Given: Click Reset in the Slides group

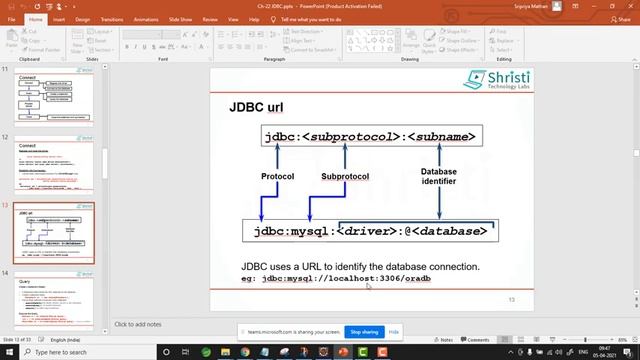Looking at the screenshot, I should 97,40.
